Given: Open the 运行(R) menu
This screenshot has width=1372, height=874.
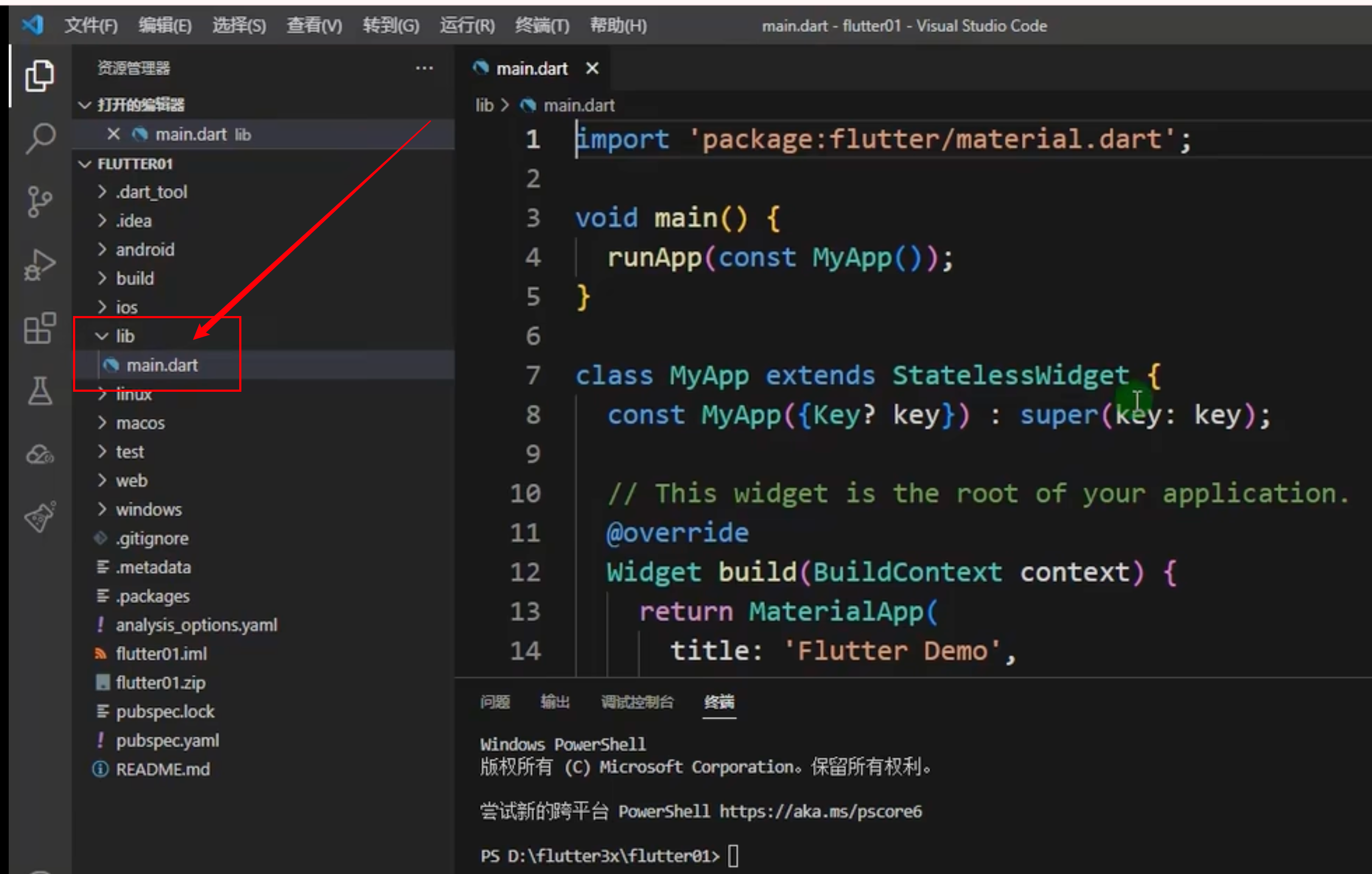Looking at the screenshot, I should [467, 25].
